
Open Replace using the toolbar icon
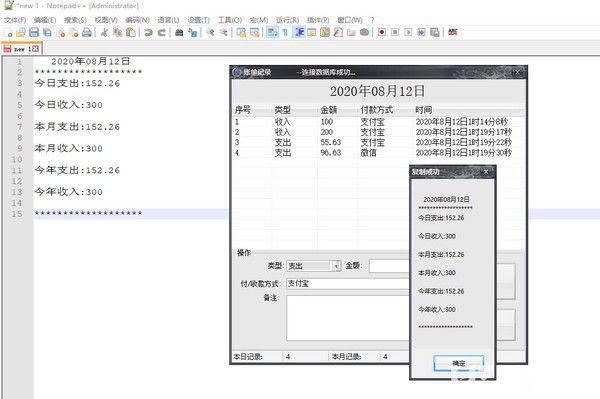(192, 33)
